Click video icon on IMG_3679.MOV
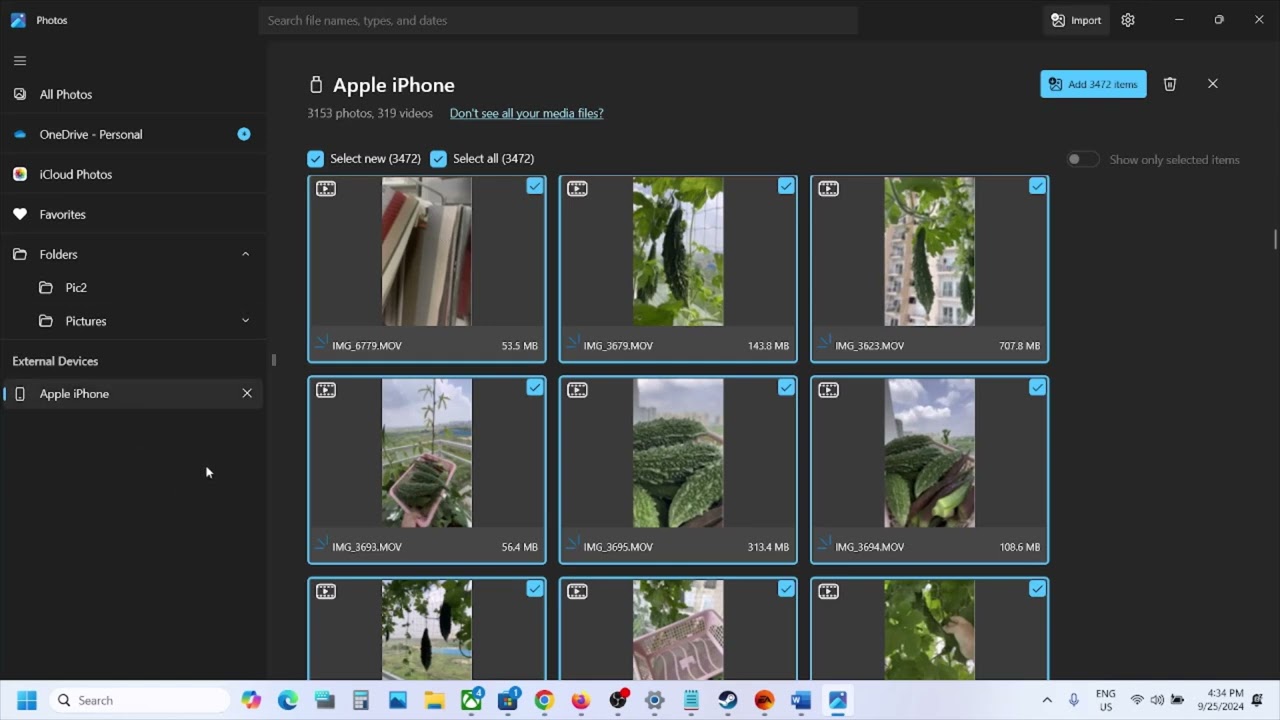1280x720 pixels. 577,188
